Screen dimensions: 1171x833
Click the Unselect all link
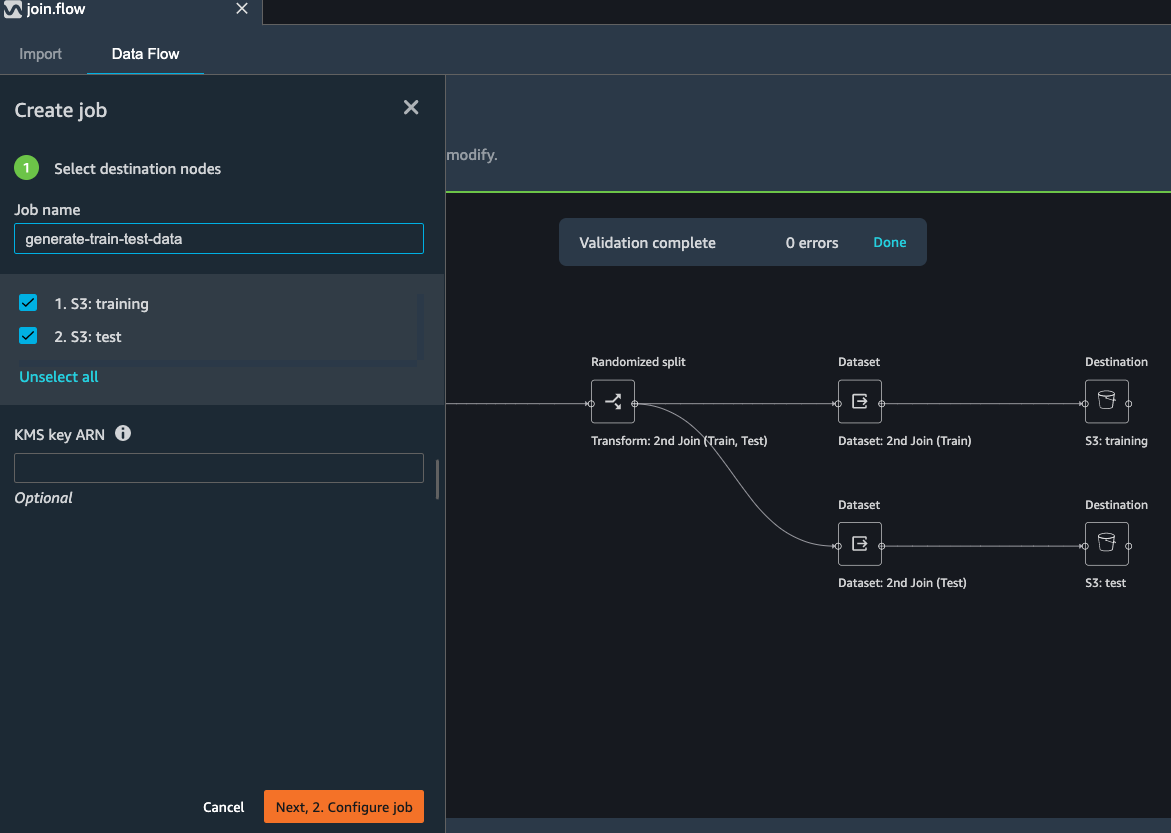(x=58, y=377)
